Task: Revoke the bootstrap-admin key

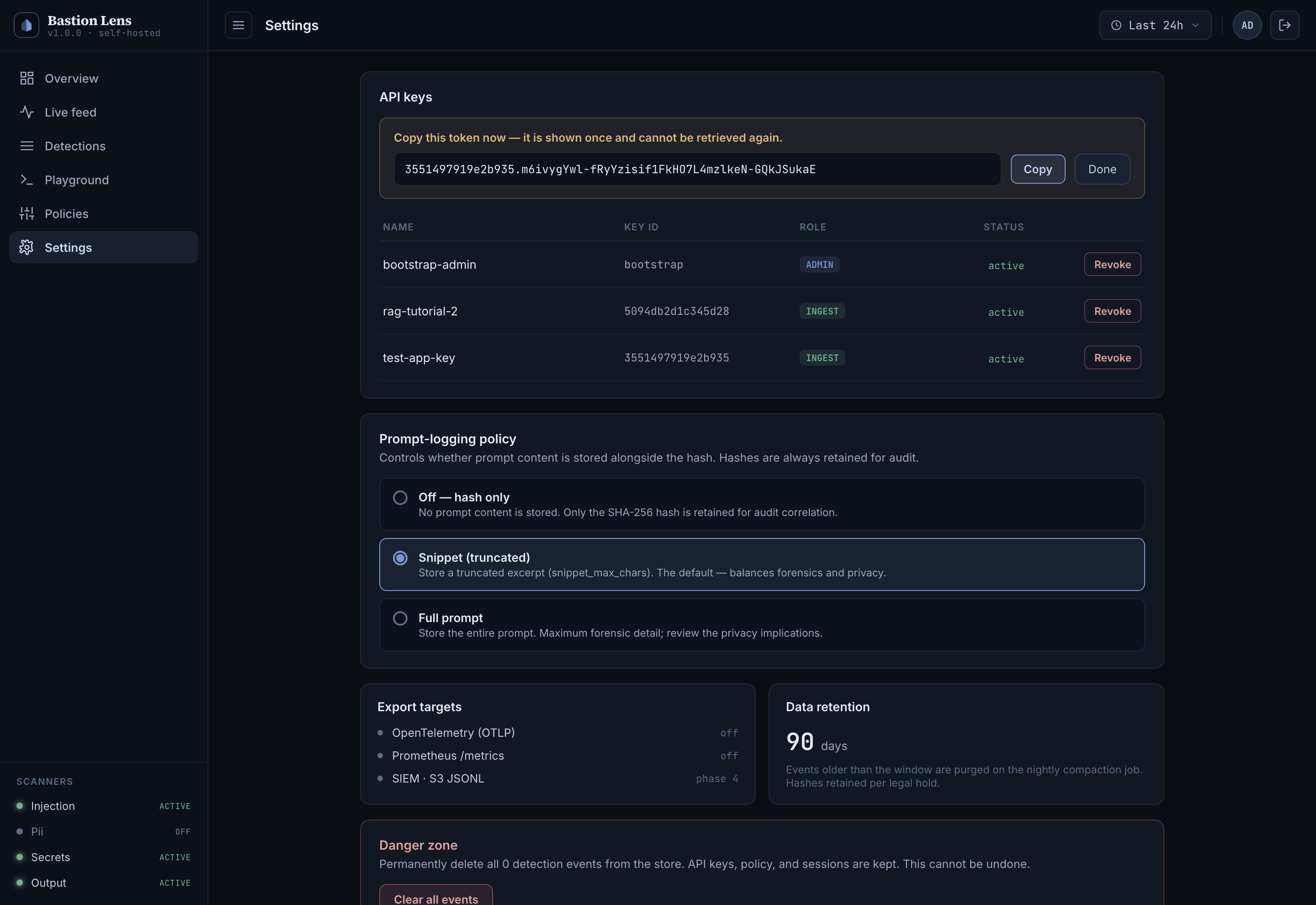Action: (x=1112, y=264)
